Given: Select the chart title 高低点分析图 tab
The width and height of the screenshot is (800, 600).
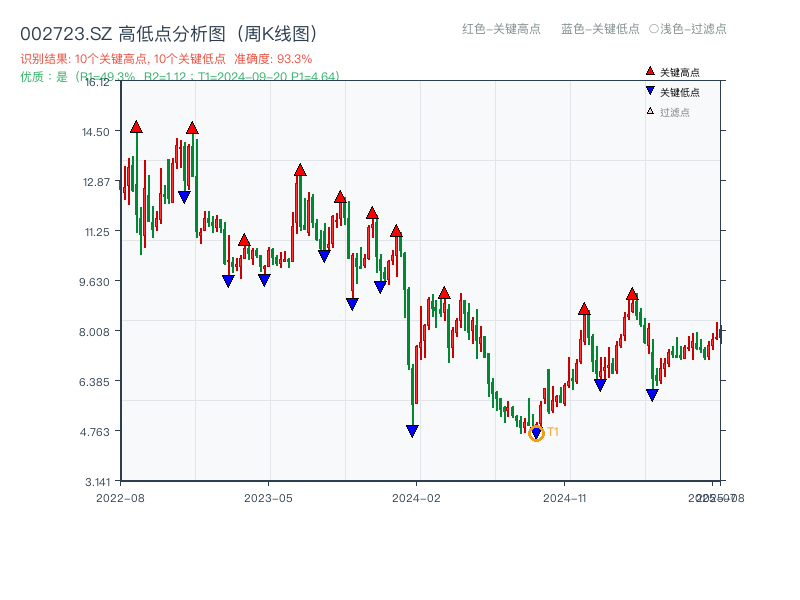Looking at the screenshot, I should [x=174, y=30].
